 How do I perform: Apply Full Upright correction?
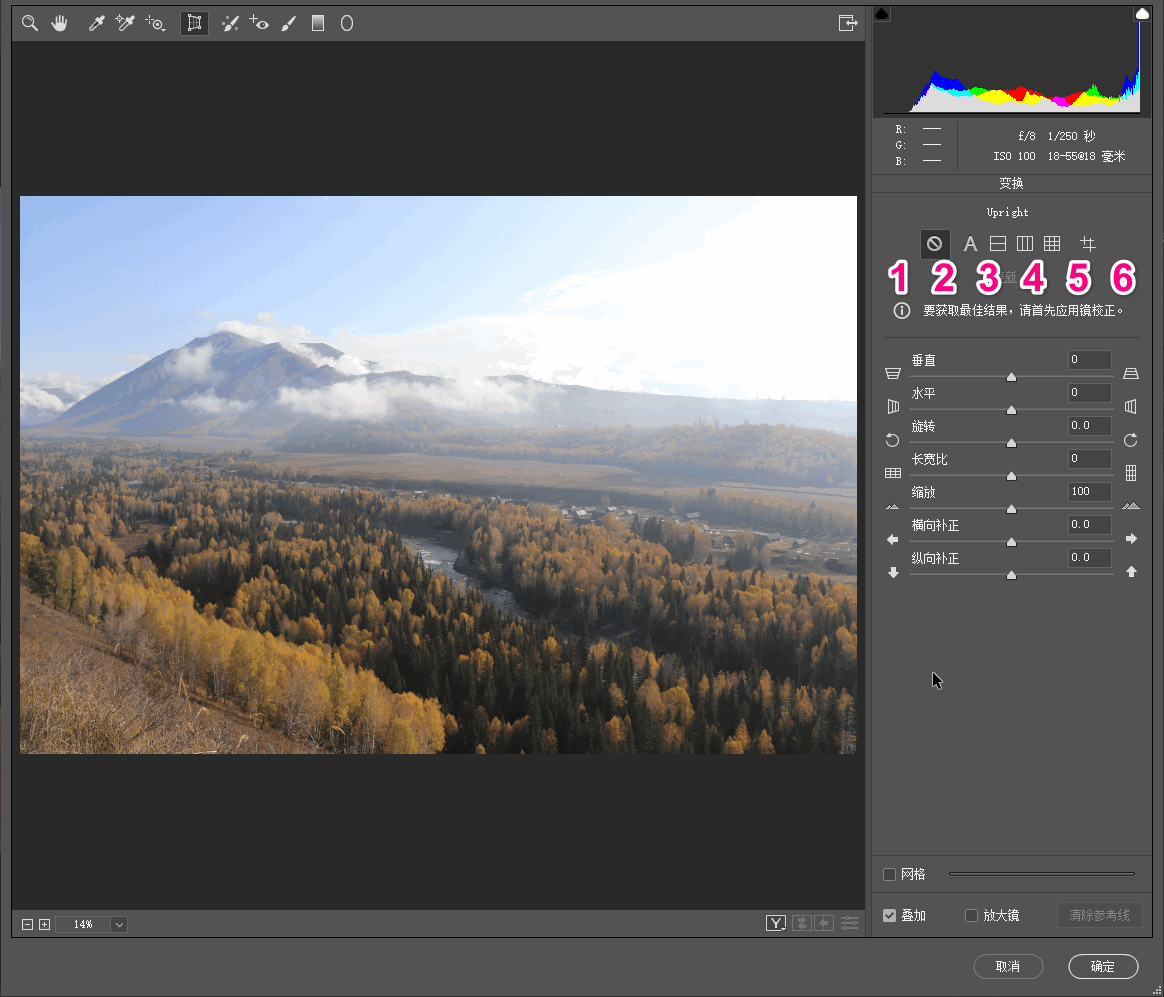click(1052, 243)
